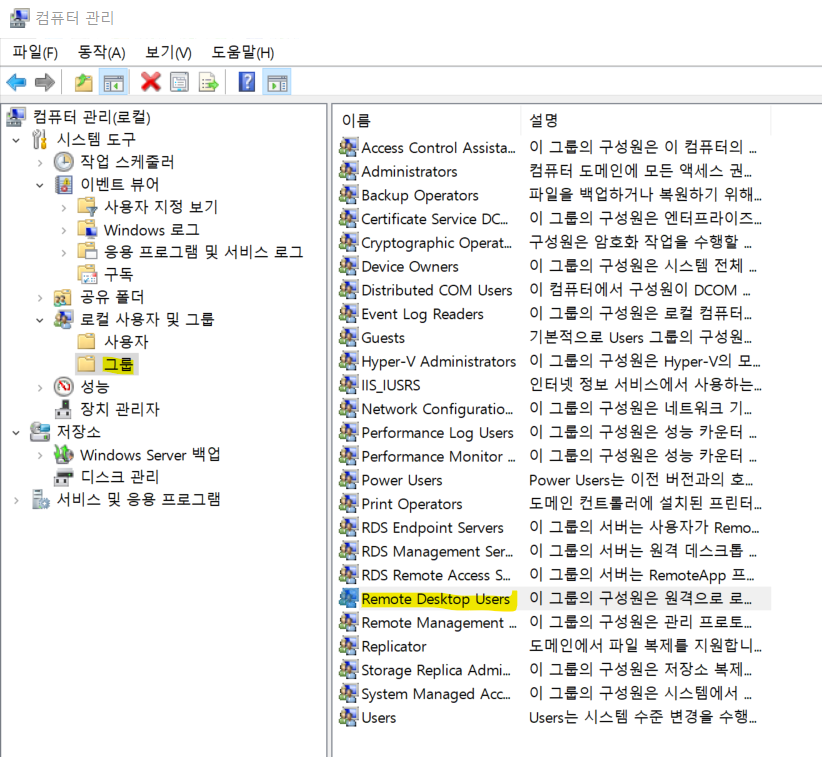
Task: Click the 공유 폴더 icon
Action: click(63, 297)
